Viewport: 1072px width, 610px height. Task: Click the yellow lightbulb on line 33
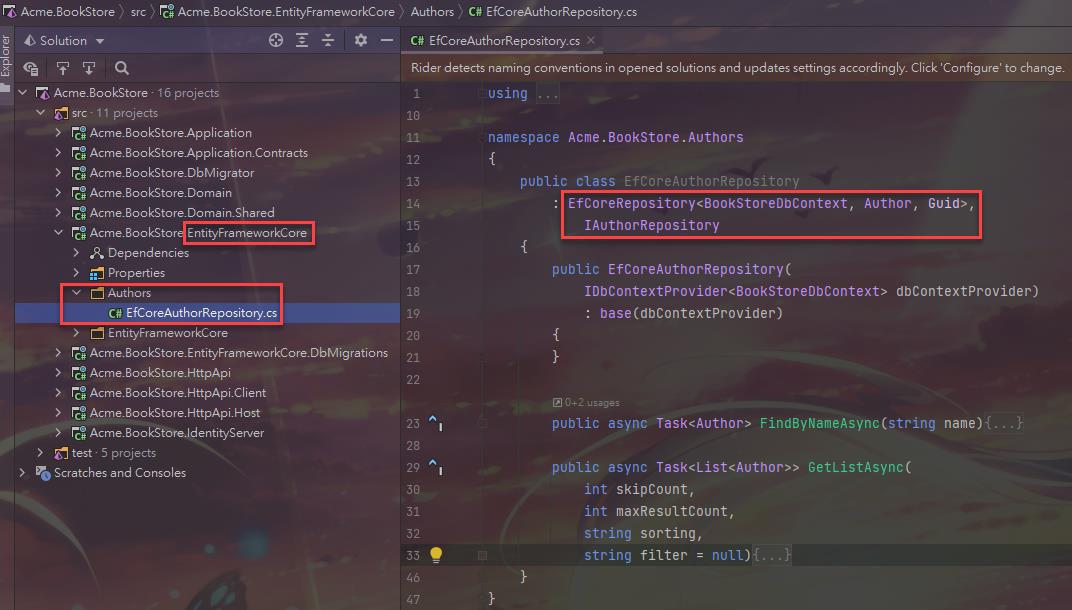[x=436, y=555]
